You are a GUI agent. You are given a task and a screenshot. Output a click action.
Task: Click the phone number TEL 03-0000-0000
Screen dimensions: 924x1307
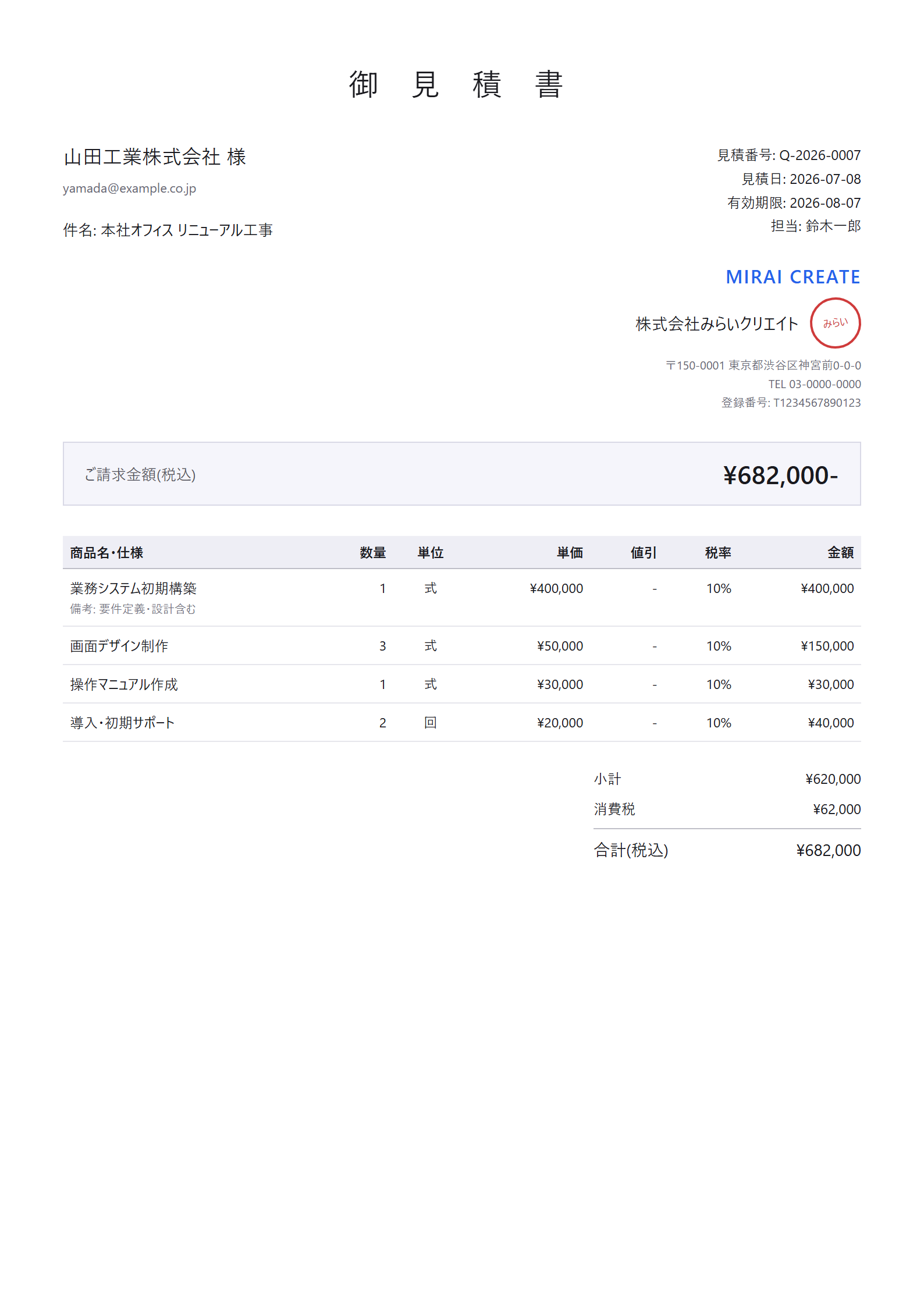coord(815,384)
